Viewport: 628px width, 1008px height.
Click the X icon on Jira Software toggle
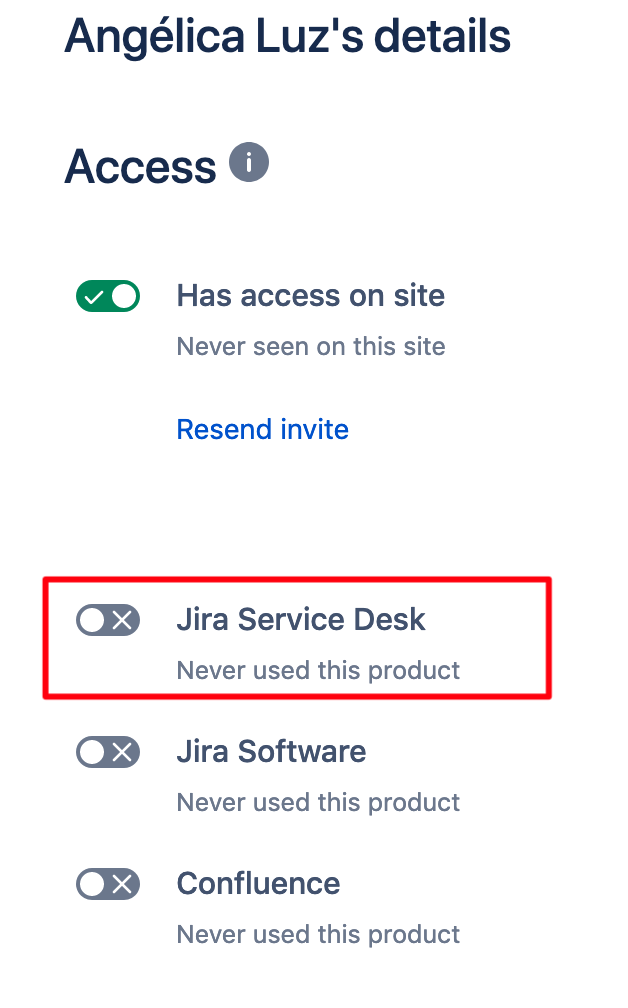[x=120, y=752]
